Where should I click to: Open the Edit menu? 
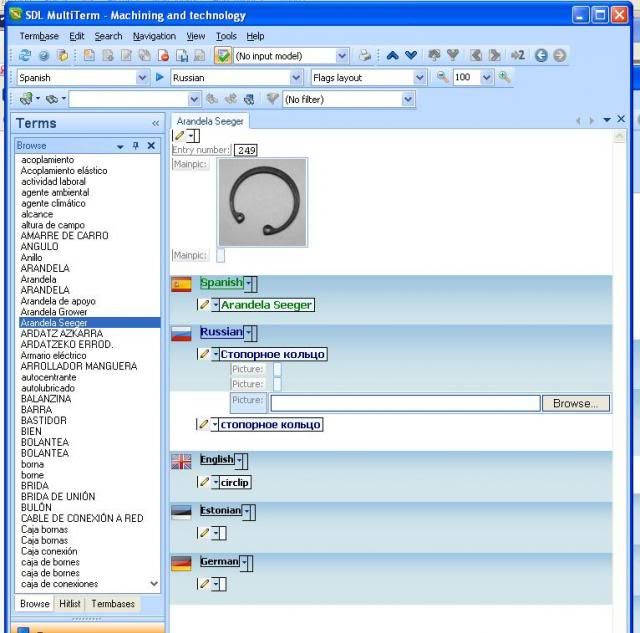77,36
